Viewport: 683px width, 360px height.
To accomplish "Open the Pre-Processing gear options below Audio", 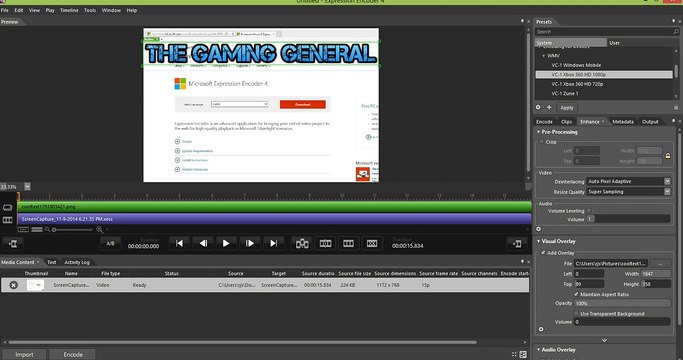I will click(538, 229).
